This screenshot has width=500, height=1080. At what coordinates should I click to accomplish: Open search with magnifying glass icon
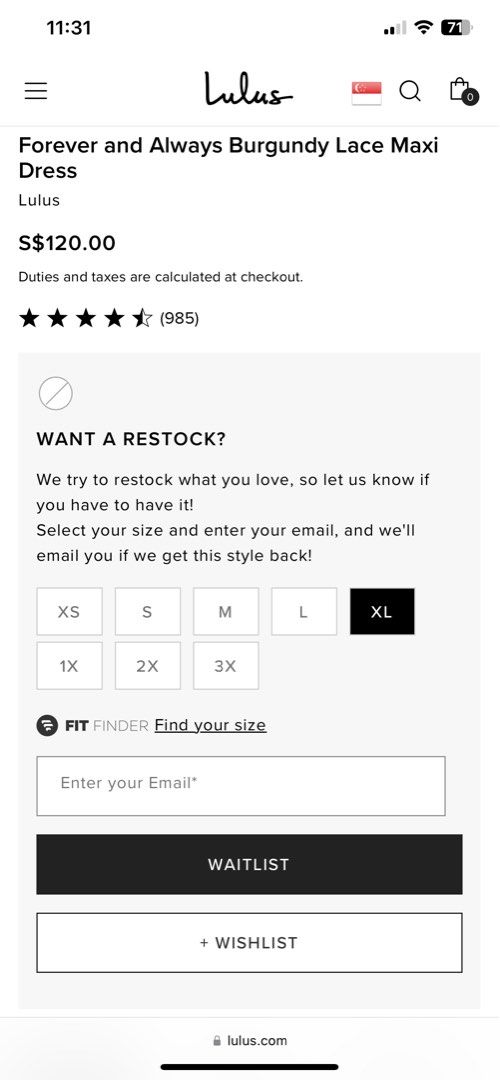tap(410, 91)
